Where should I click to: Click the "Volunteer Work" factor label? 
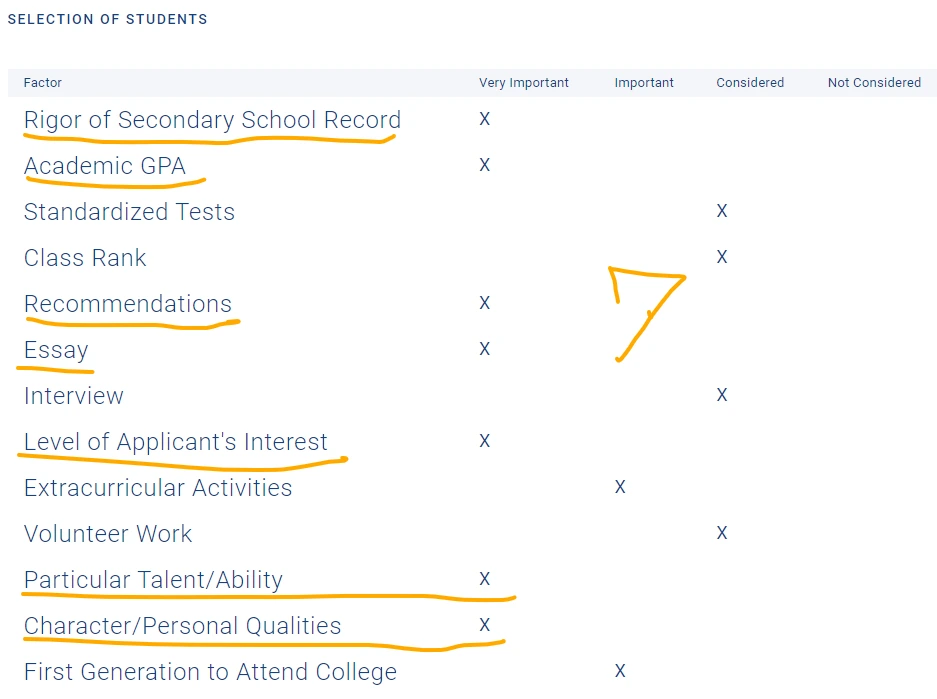coord(108,534)
